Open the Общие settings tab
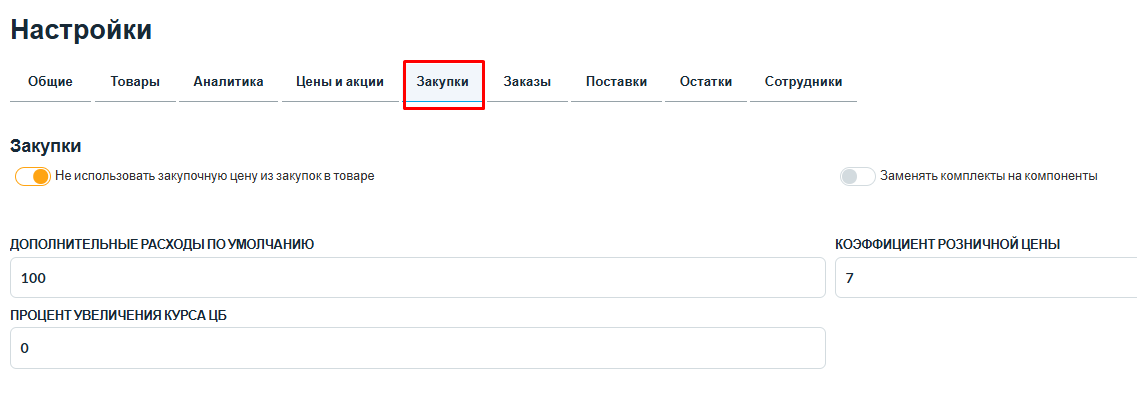 50,82
